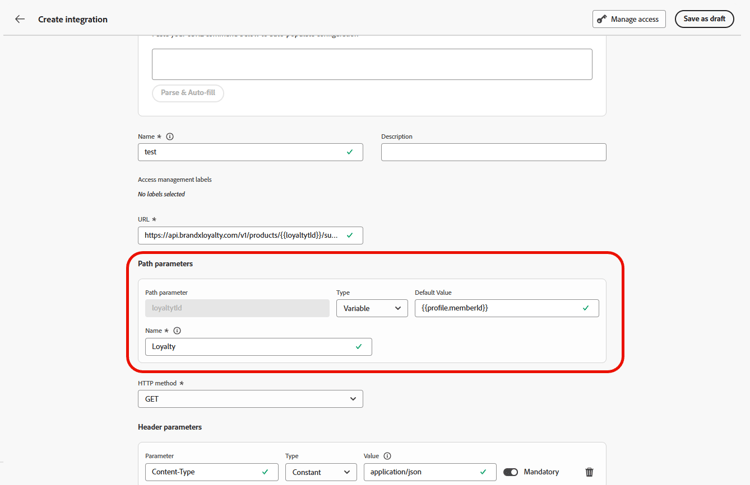Click the empty Description field

tap(494, 152)
